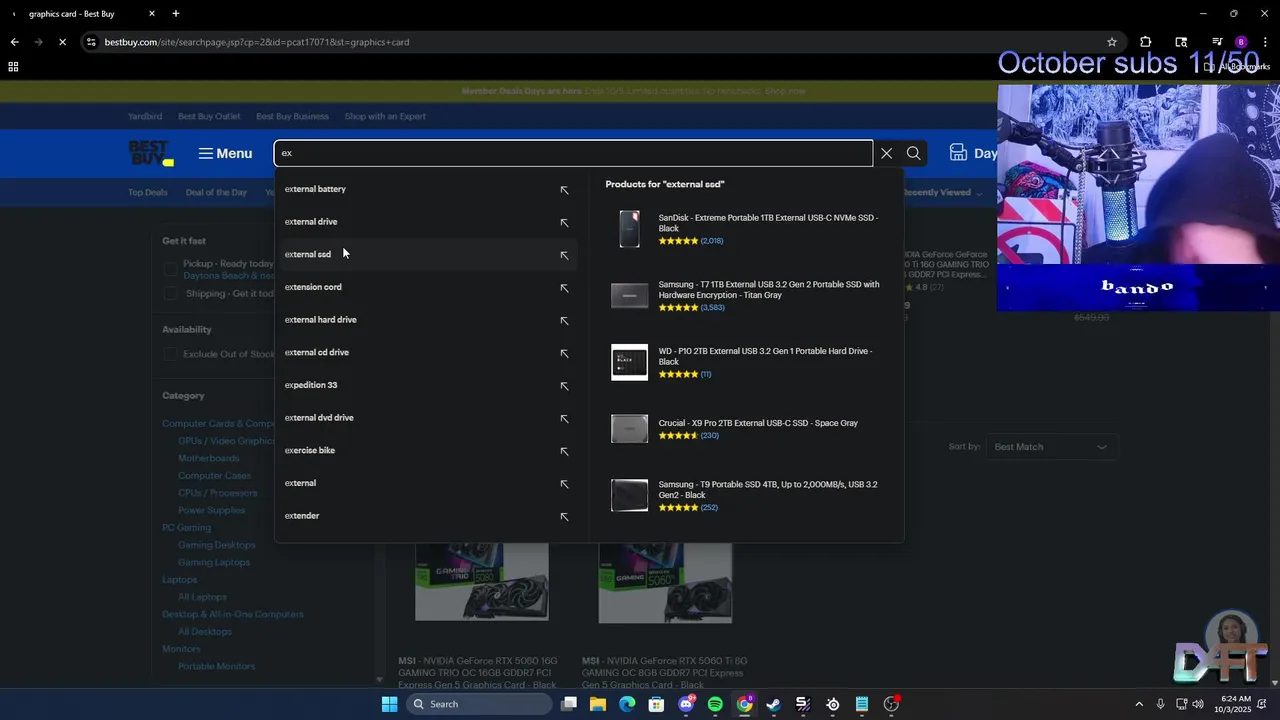This screenshot has width=1280, height=720.
Task: Open Steam from the taskbar
Action: click(x=773, y=704)
